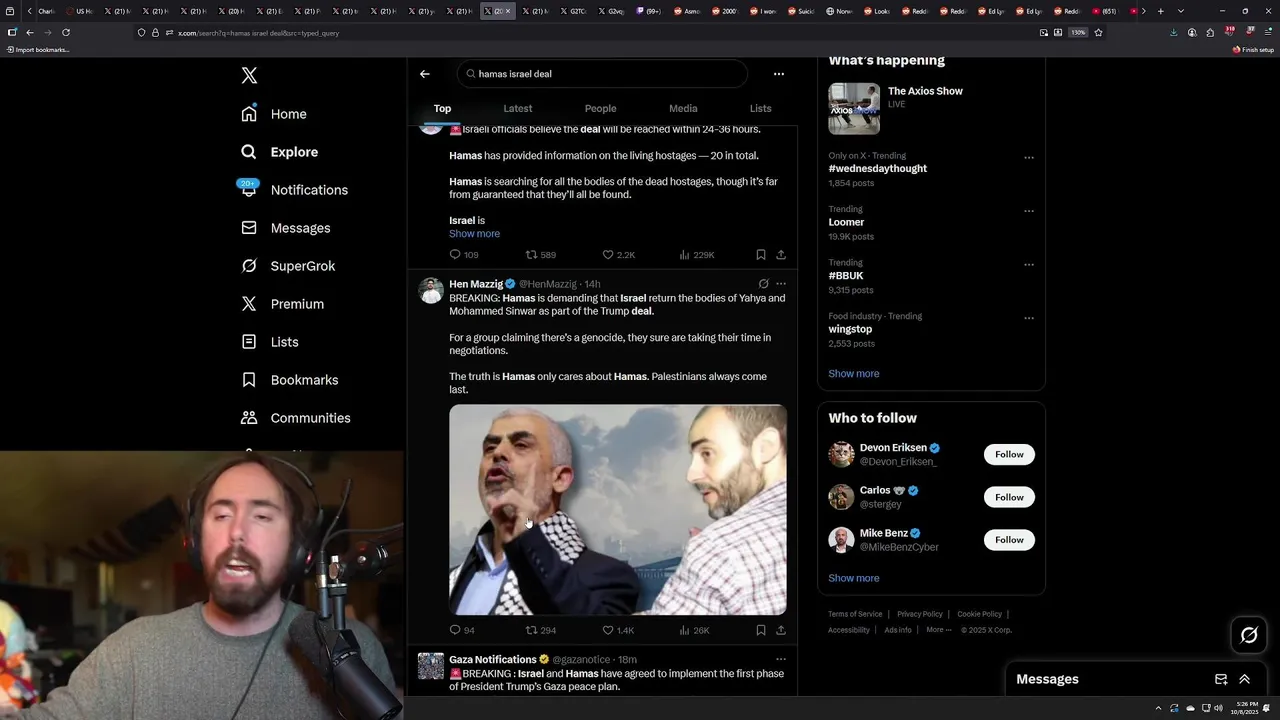Switch to the Media tab
The height and width of the screenshot is (720, 1280).
click(683, 109)
